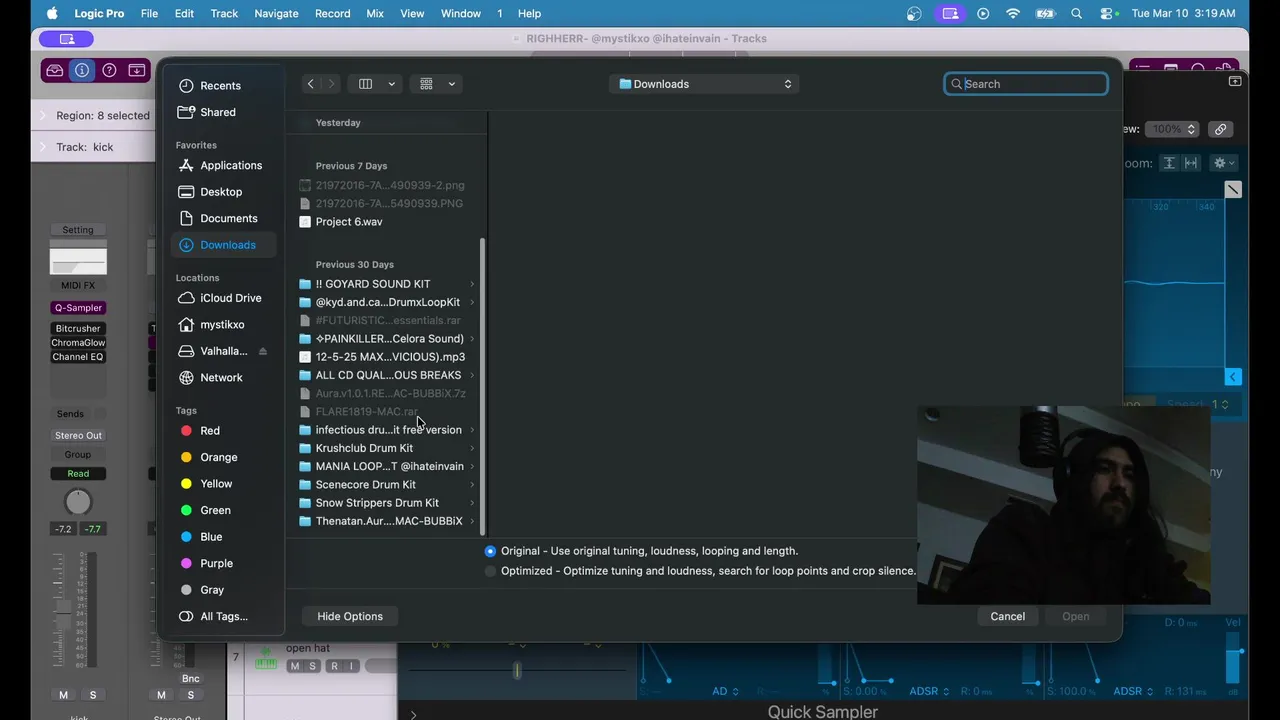Click the Wi-Fi icon in menu bar
1280x720 pixels.
tap(1013, 13)
